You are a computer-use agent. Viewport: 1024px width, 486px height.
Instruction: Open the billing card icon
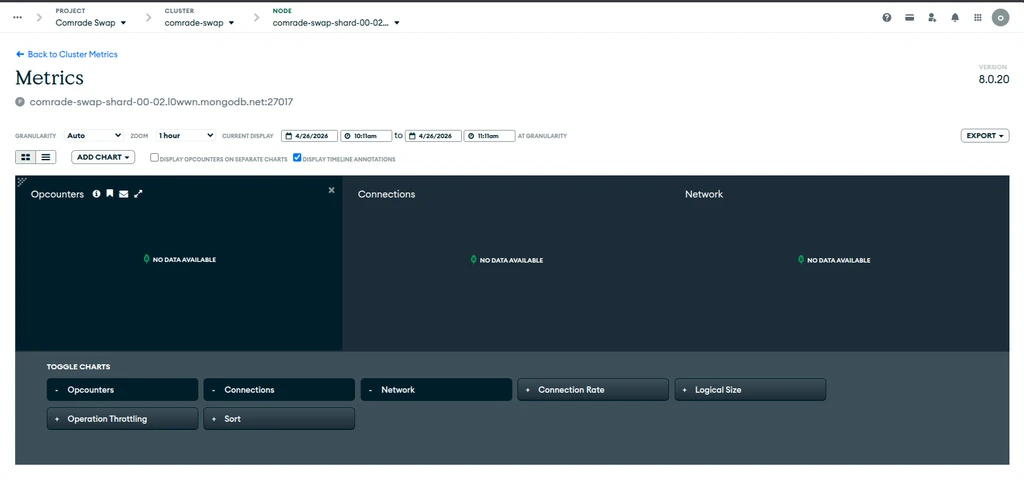pos(909,18)
